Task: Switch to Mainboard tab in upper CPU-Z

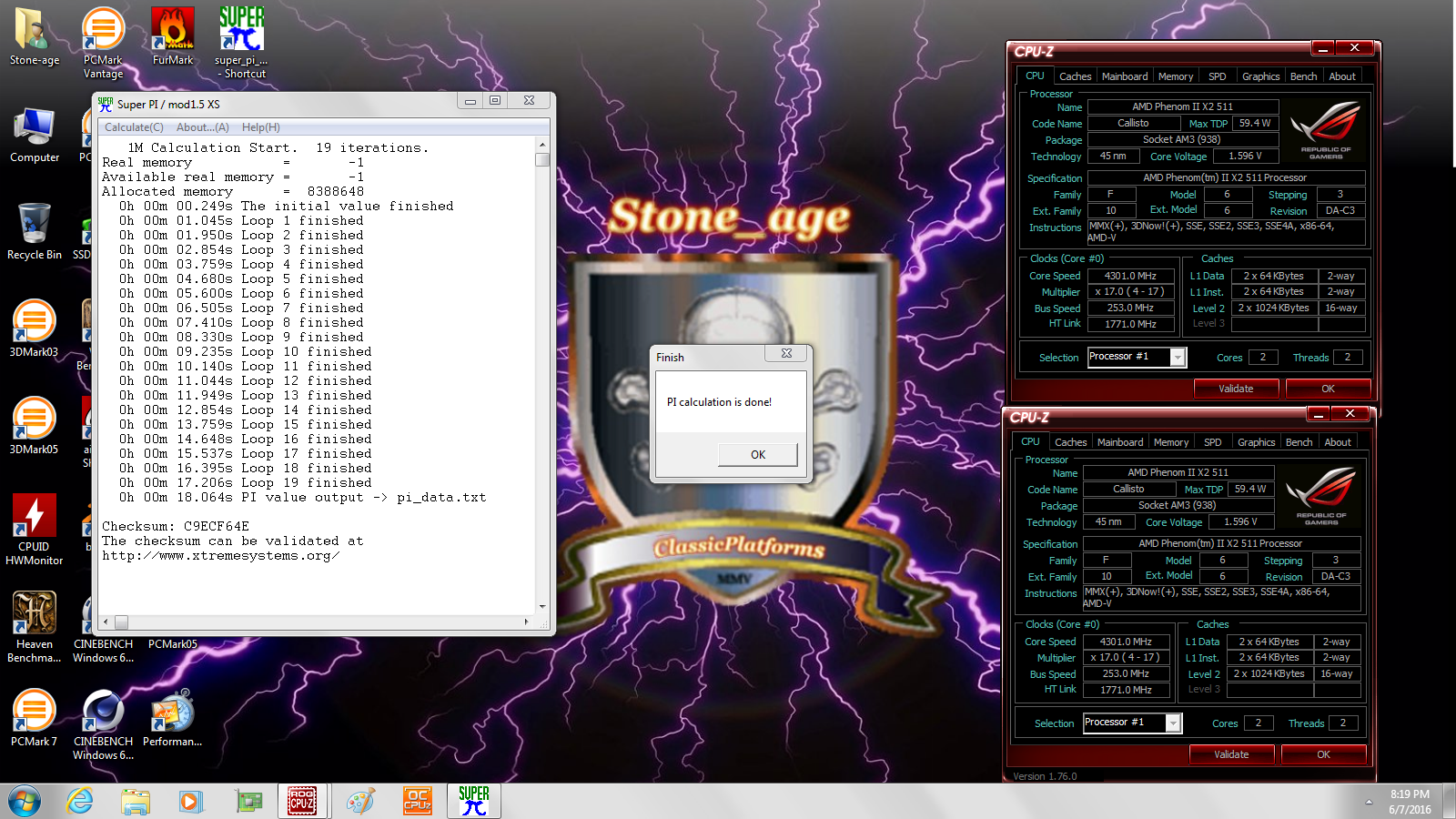Action: (1125, 76)
